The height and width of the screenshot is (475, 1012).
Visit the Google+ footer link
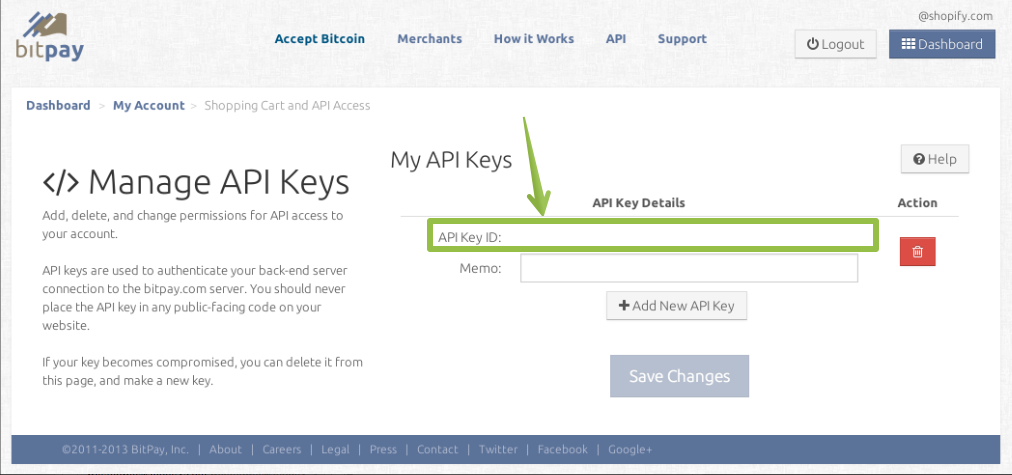click(631, 449)
